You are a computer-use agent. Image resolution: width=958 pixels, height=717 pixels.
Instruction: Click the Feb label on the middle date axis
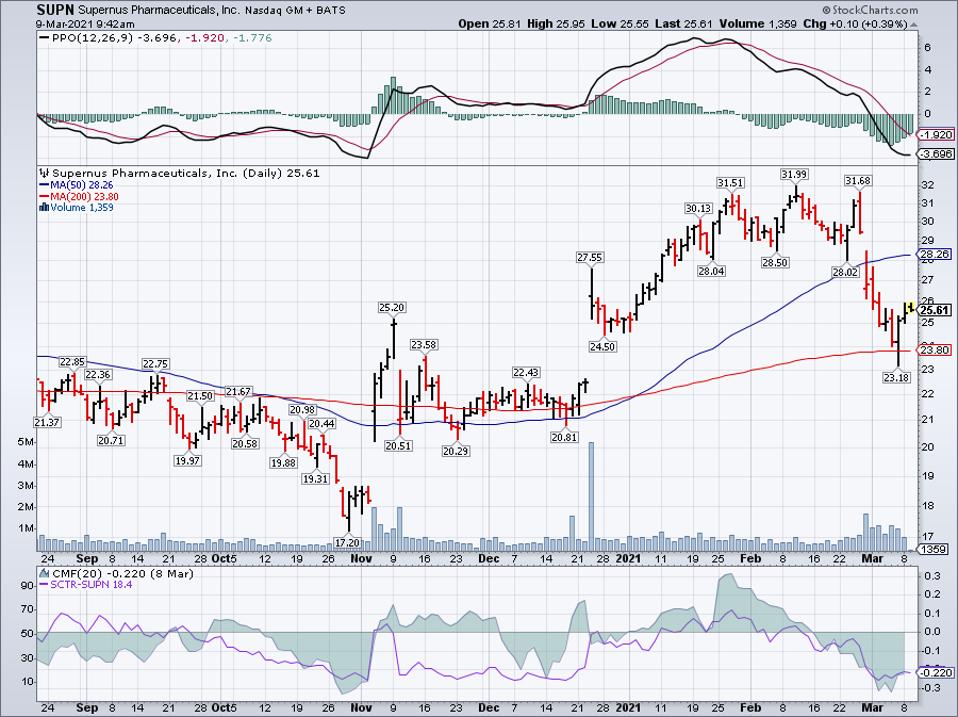point(750,558)
